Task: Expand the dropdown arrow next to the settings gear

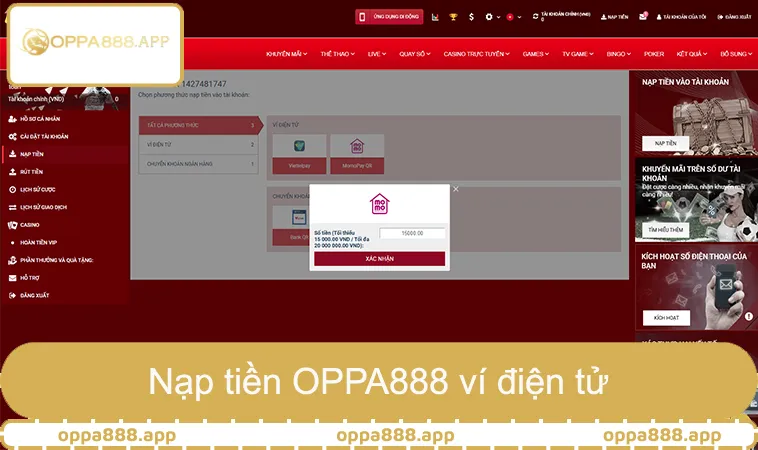Action: 498,17
